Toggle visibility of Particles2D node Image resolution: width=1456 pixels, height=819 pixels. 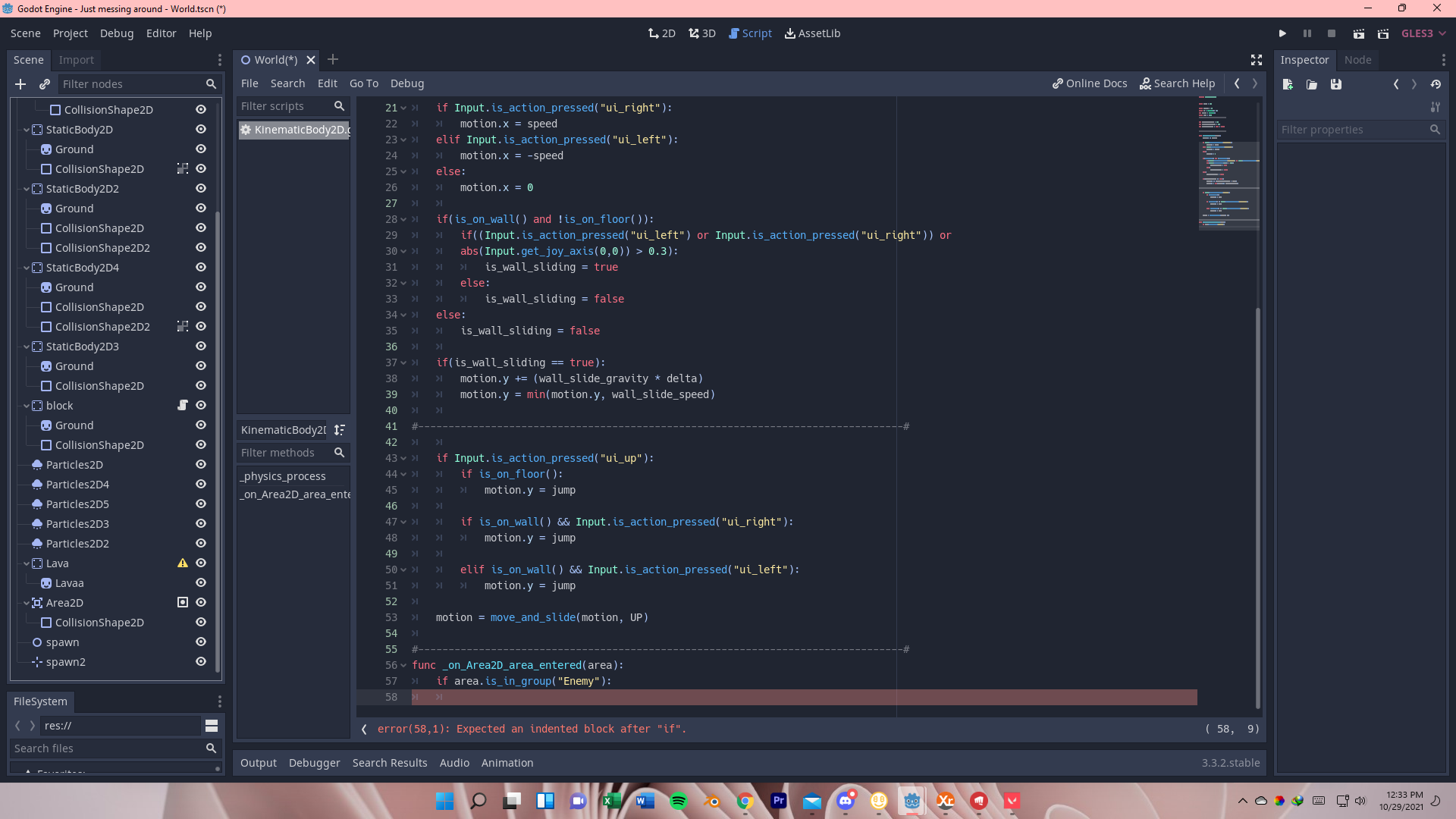tap(201, 465)
